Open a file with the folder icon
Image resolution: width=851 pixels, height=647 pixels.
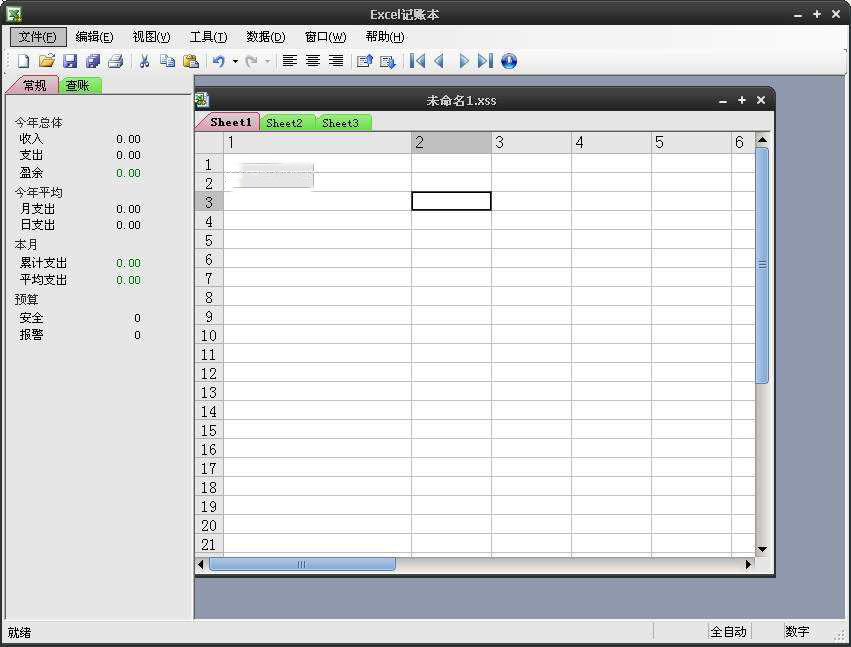47,61
